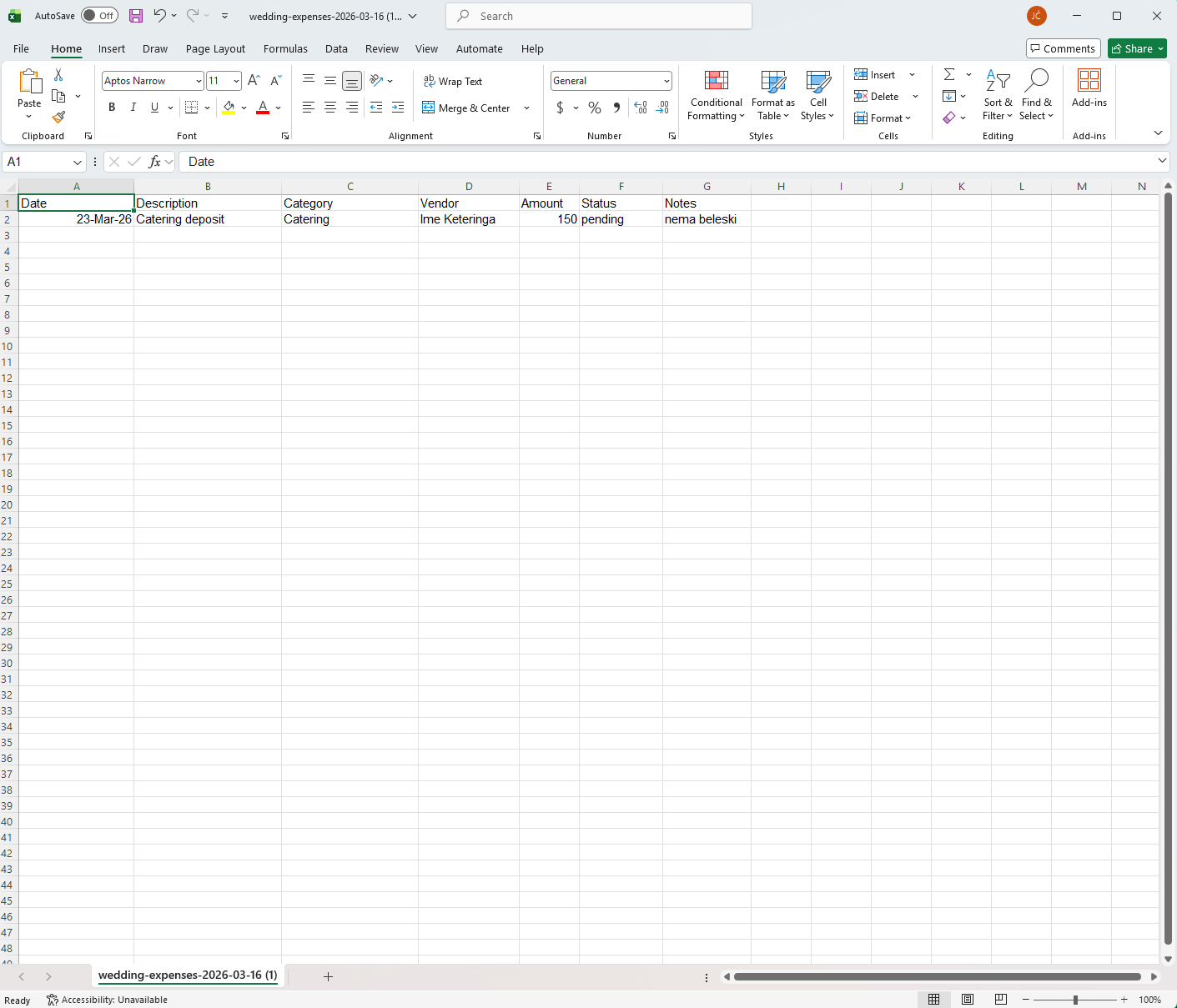Toggle Bold formatting
Screen dimensions: 1177x1008
112,108
